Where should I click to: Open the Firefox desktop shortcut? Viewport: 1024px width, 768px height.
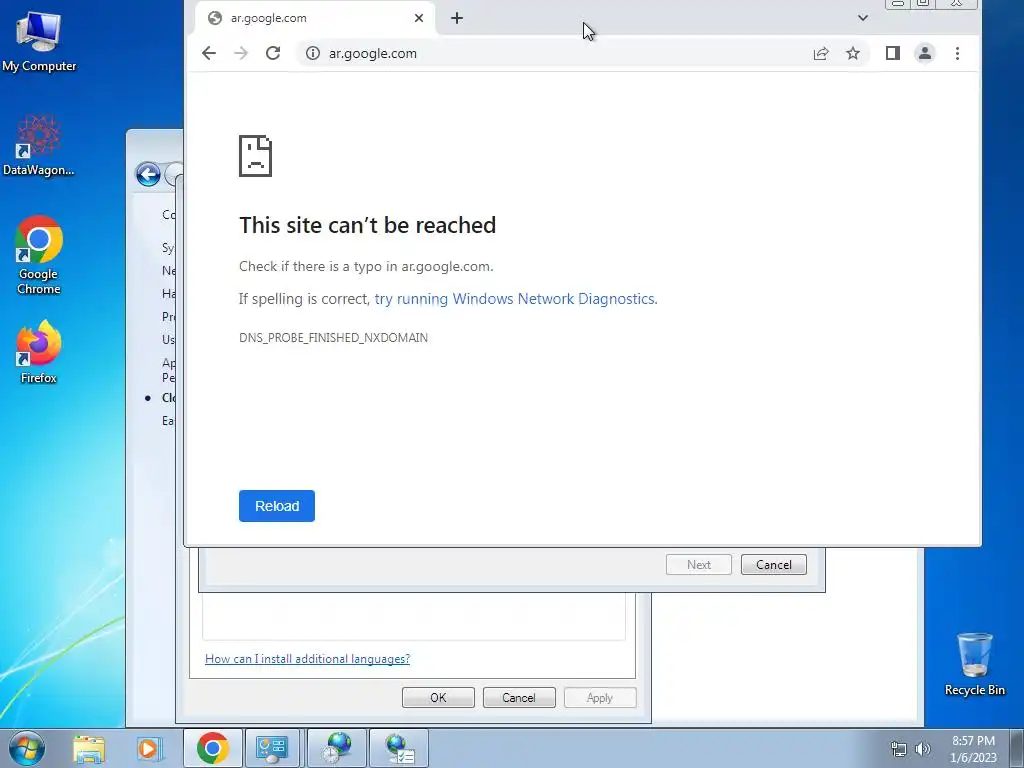pos(39,353)
